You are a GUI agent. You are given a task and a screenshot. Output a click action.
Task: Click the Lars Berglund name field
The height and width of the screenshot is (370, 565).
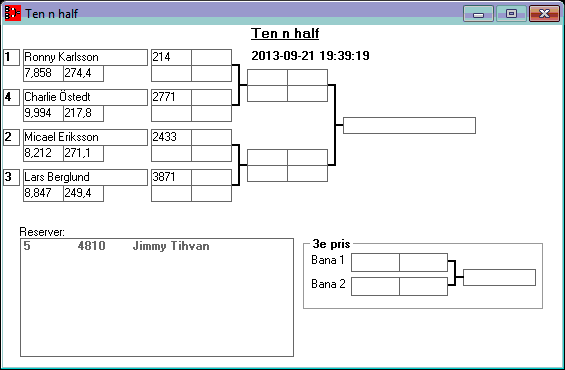[x=85, y=177]
